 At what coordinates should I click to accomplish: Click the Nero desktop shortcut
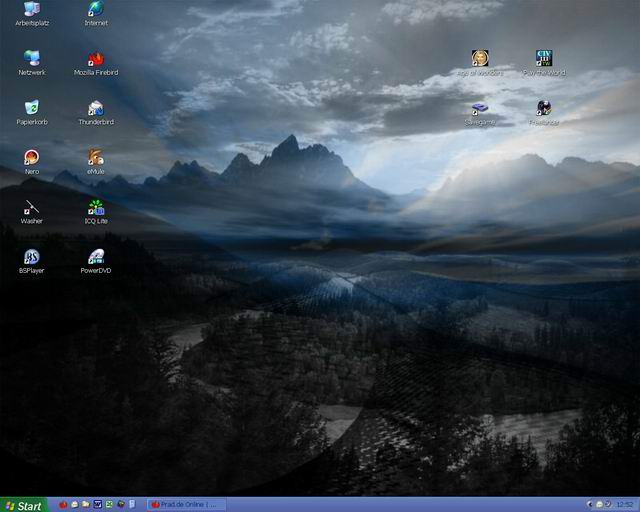(x=31, y=157)
